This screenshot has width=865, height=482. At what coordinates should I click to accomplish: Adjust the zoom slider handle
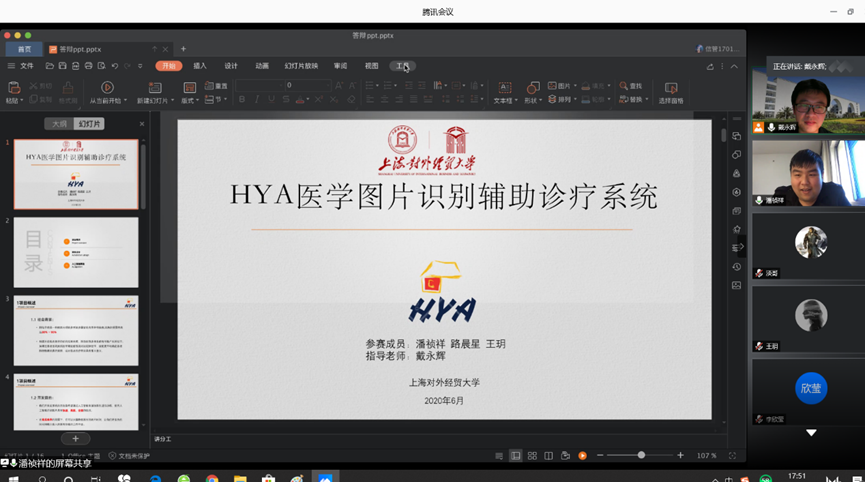point(641,456)
